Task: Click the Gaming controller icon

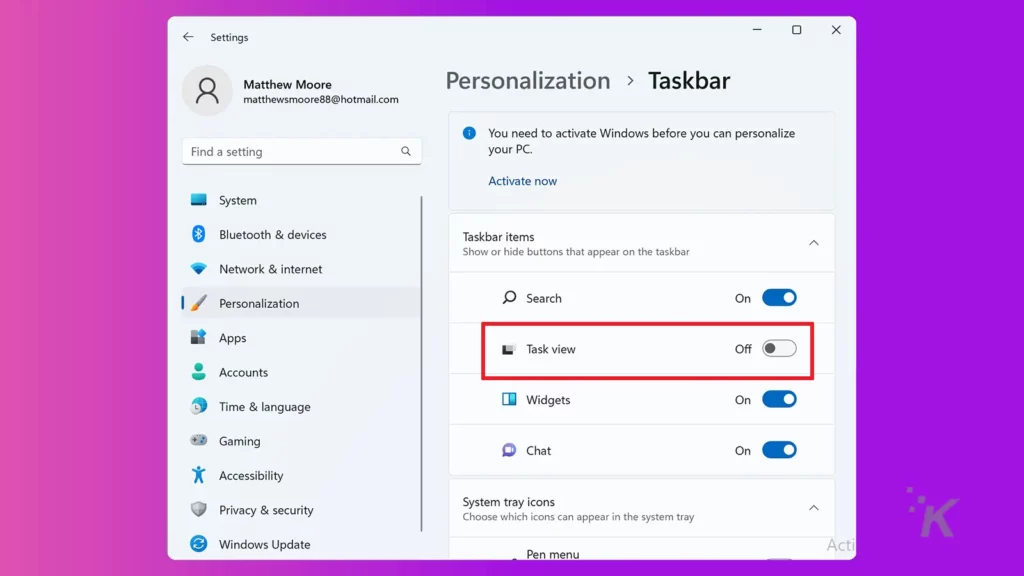Action: (x=199, y=440)
